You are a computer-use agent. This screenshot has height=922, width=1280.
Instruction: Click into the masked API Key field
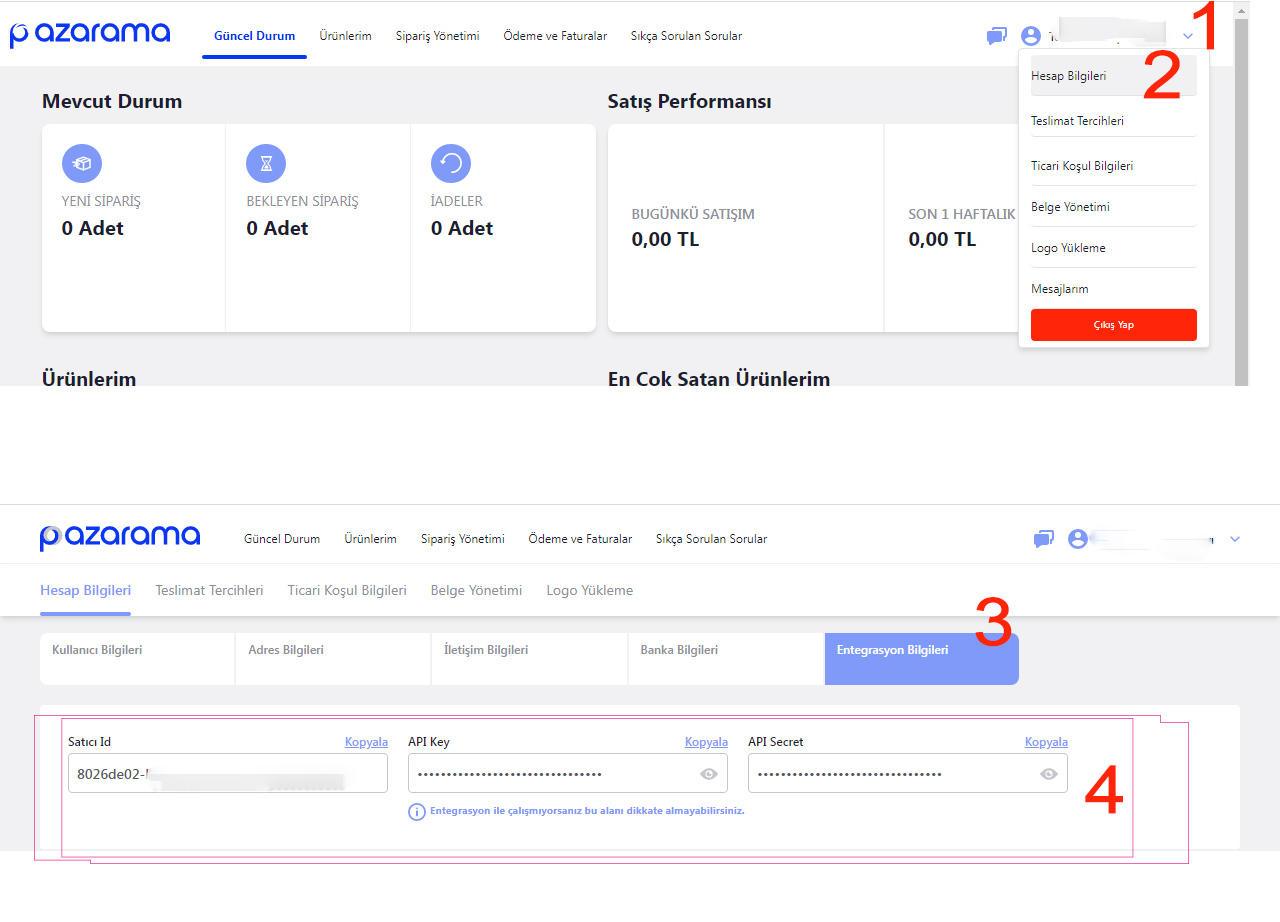pos(568,773)
